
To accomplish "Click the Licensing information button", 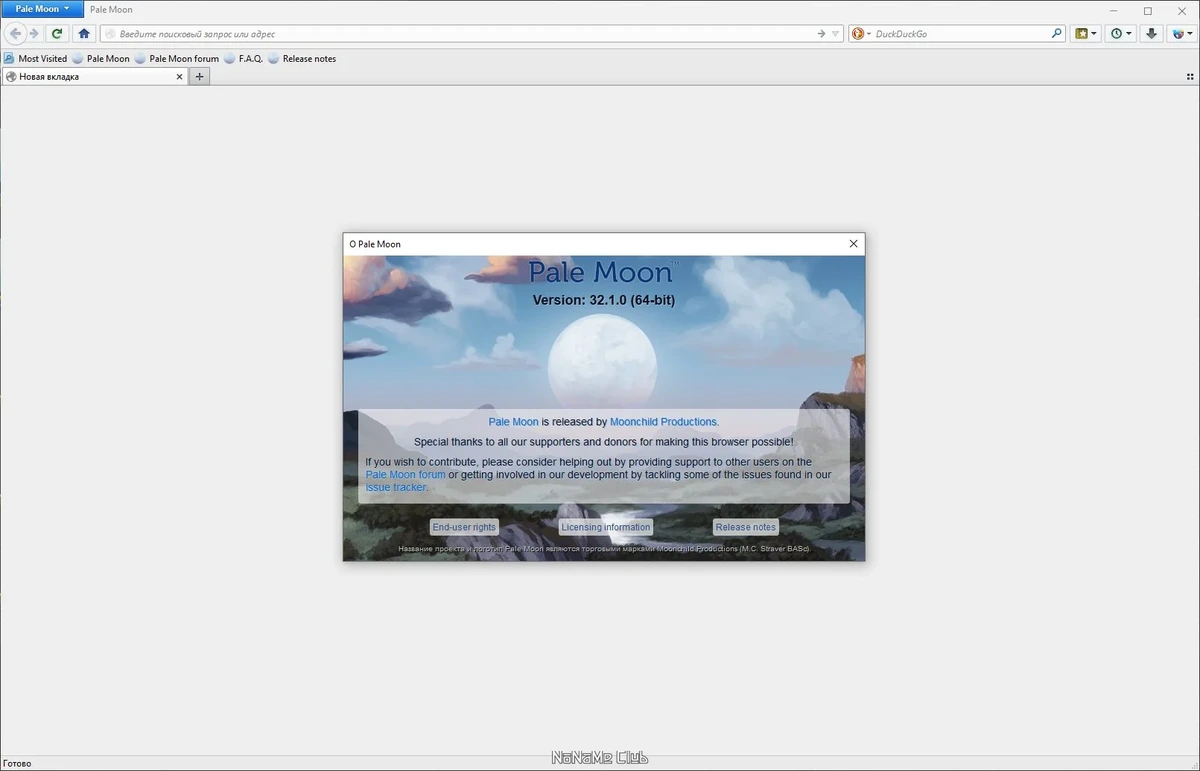I will (x=606, y=527).
